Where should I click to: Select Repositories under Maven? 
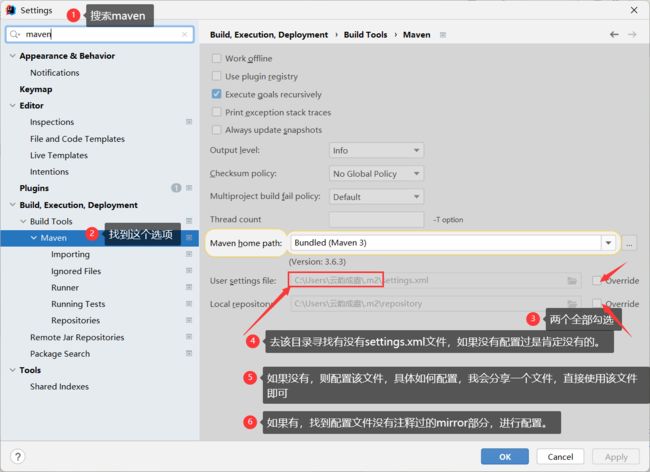point(75,320)
